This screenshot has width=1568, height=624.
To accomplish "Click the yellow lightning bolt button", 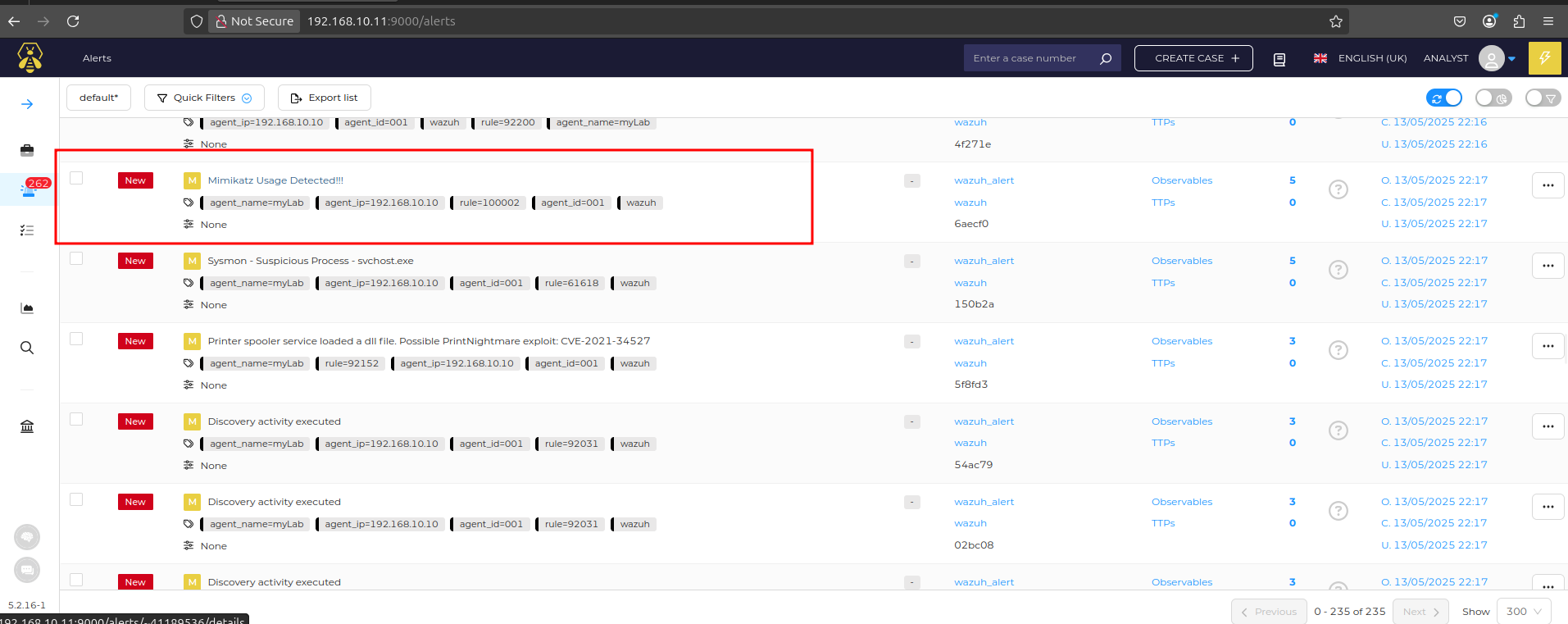I will [1544, 58].
